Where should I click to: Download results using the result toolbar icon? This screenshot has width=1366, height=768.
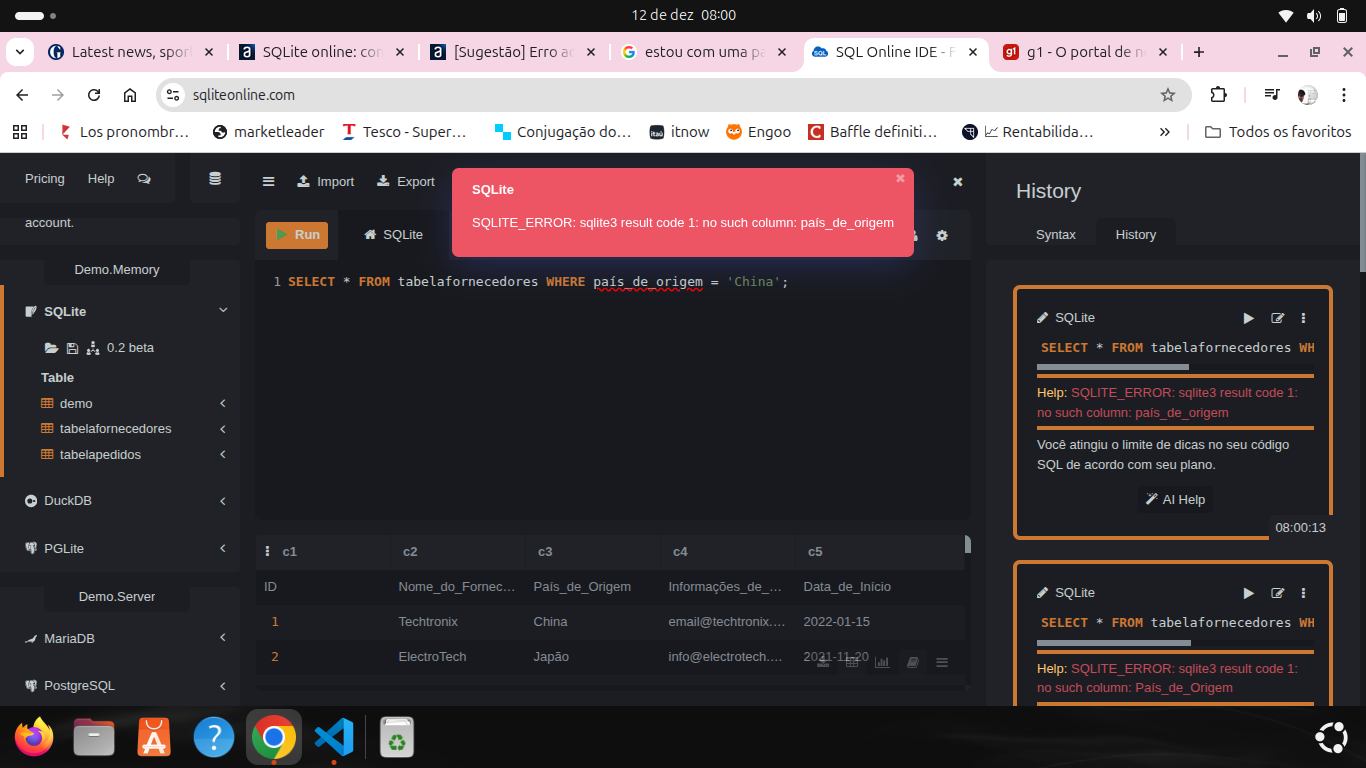823,662
